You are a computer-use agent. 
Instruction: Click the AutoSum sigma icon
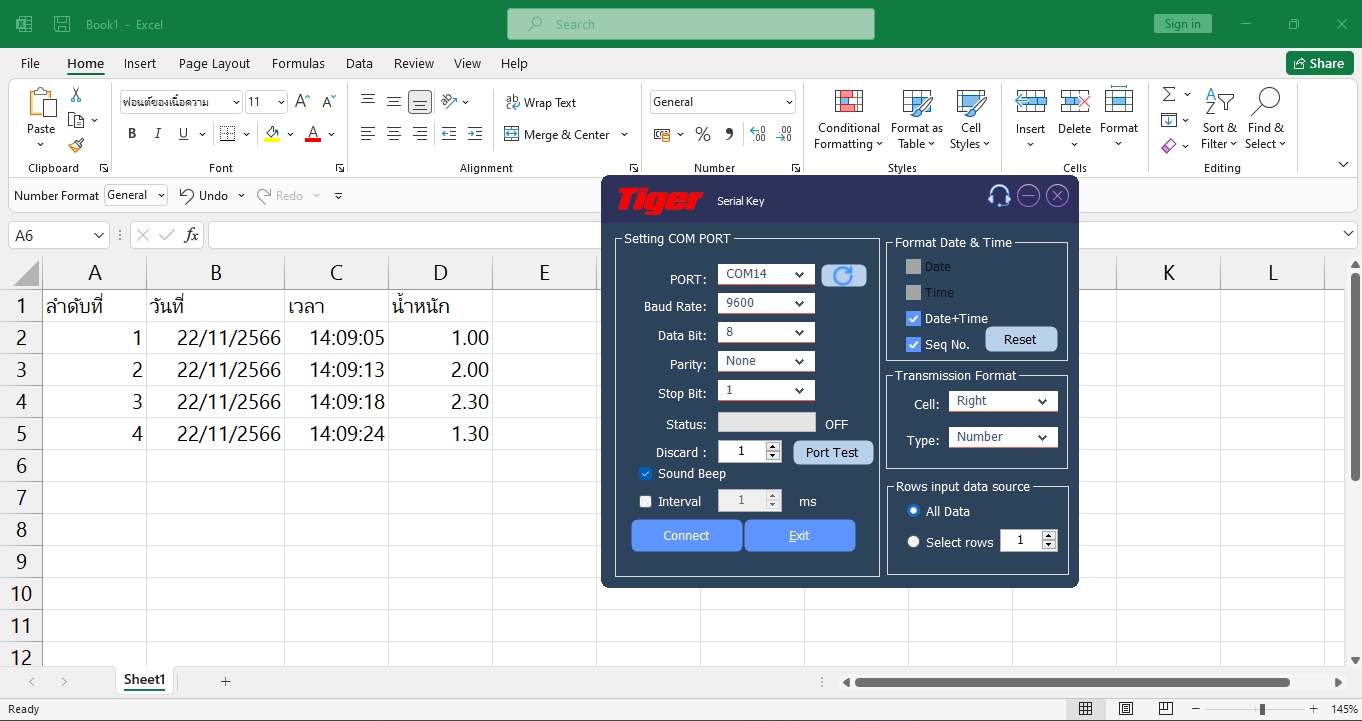point(1169,94)
